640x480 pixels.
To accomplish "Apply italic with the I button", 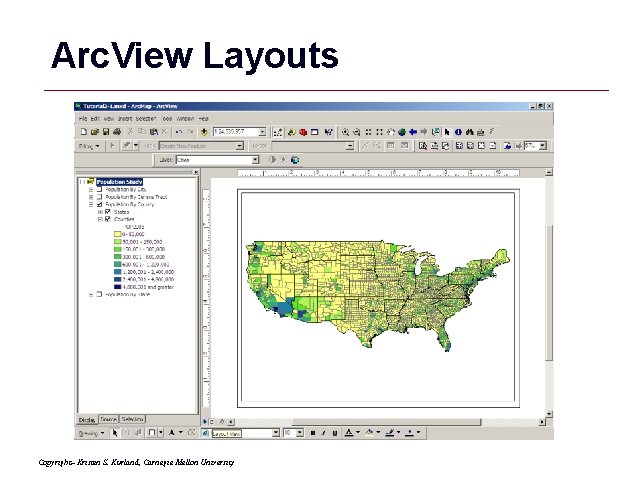I will point(324,433).
